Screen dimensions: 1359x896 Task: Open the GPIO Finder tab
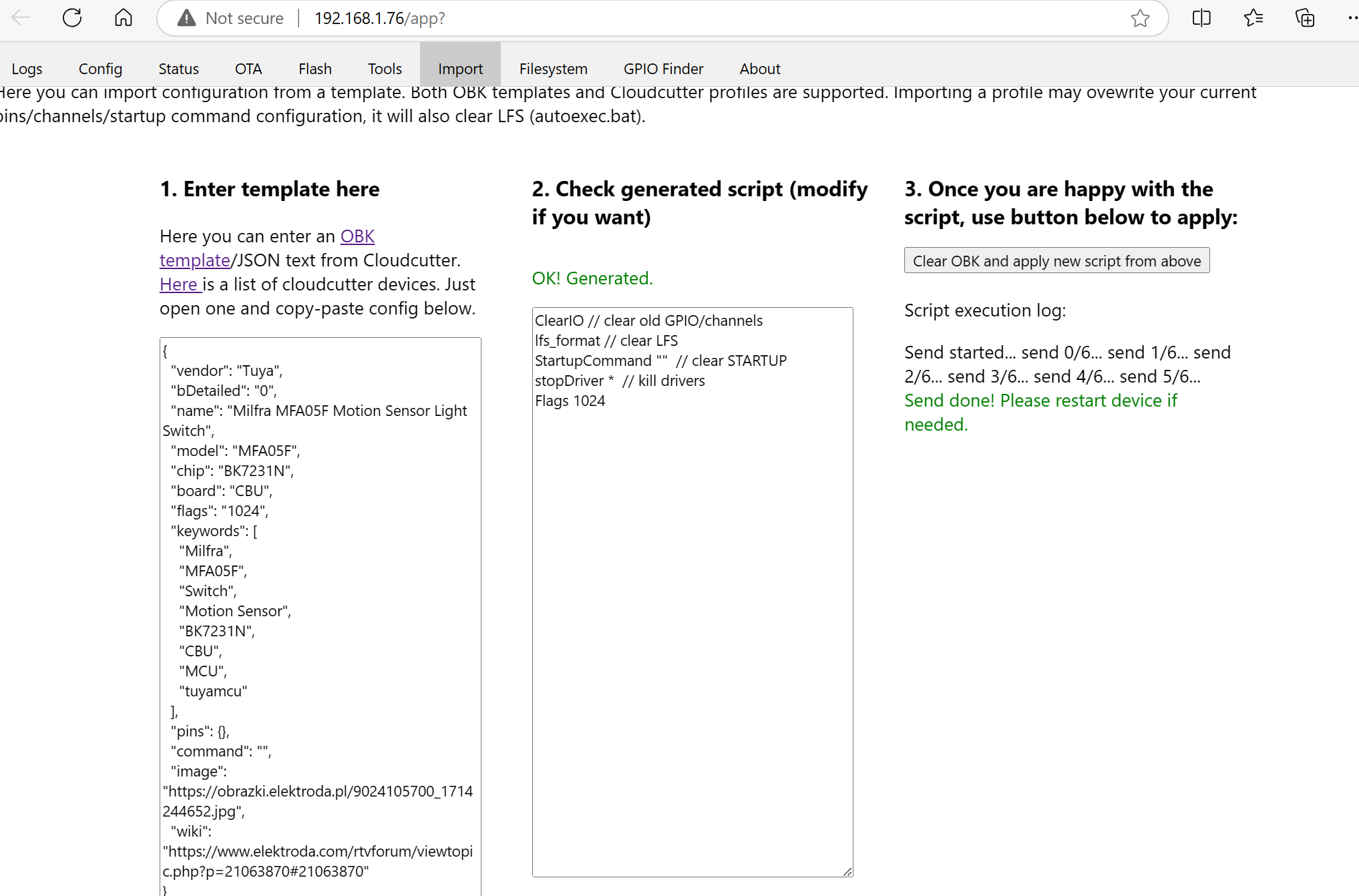click(663, 69)
